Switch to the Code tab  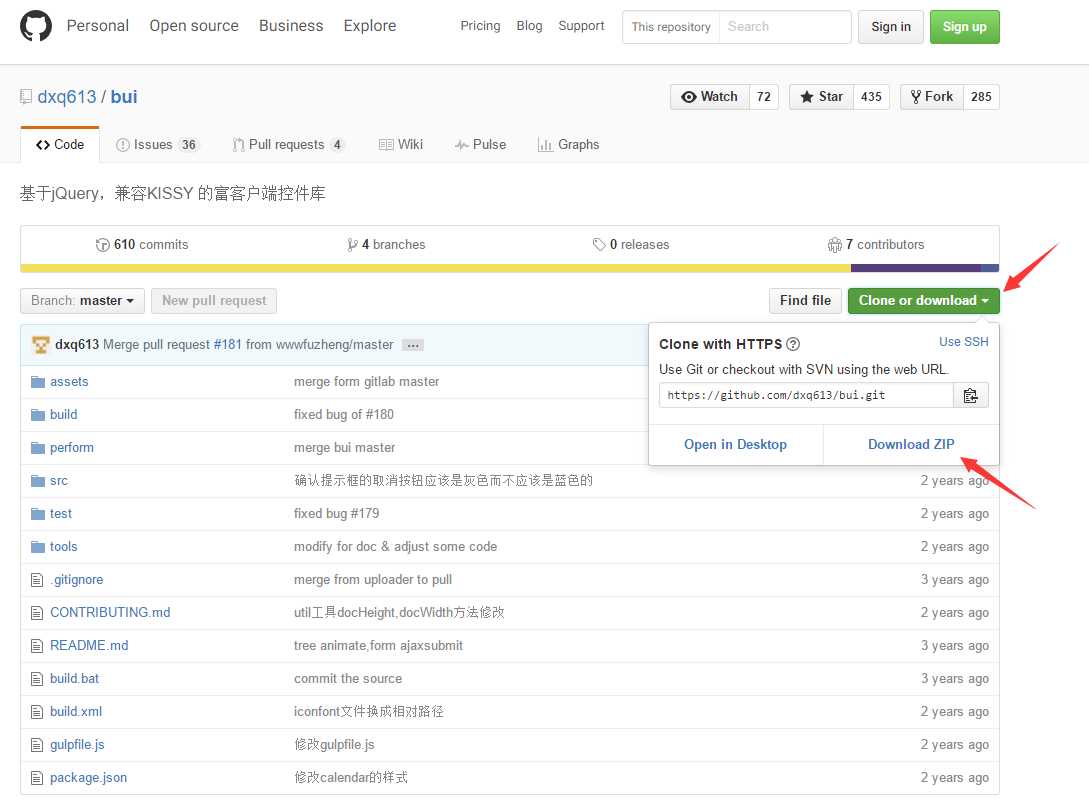click(60, 145)
